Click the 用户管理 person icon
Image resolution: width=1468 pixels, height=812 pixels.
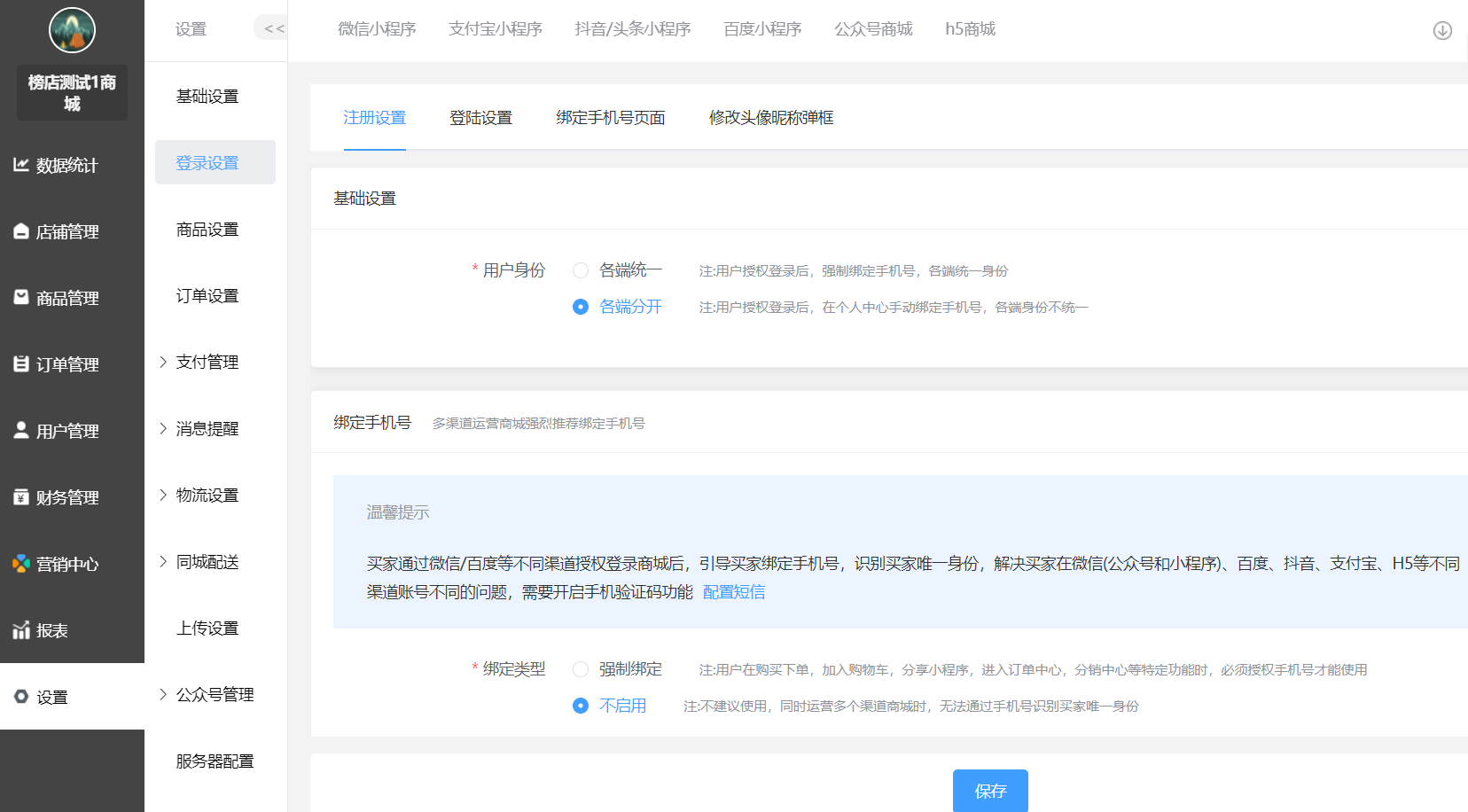coord(21,430)
